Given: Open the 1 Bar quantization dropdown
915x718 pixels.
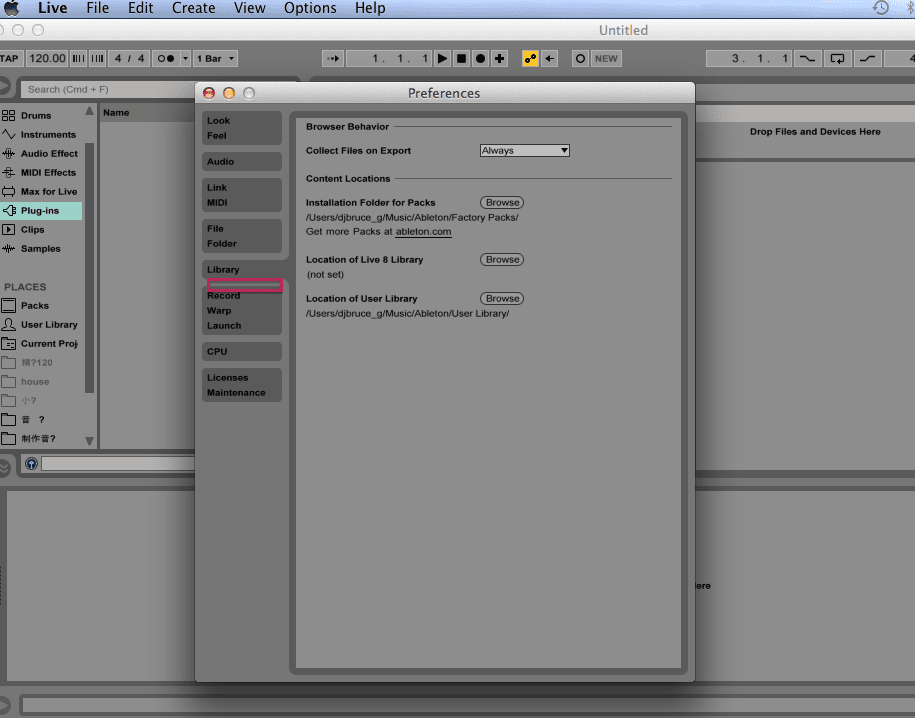Looking at the screenshot, I should click(215, 58).
